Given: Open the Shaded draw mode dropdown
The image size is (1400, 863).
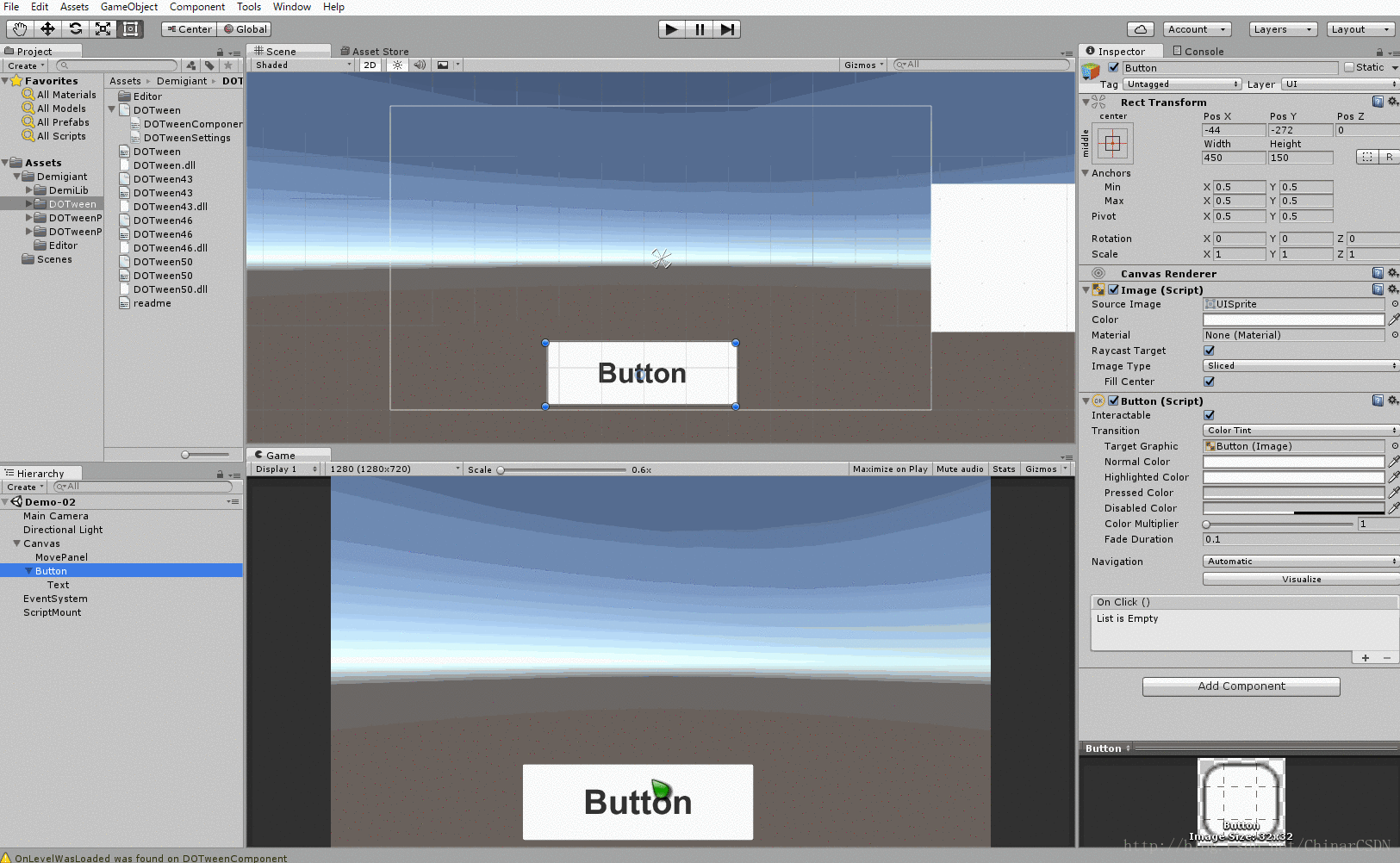Looking at the screenshot, I should 303,65.
